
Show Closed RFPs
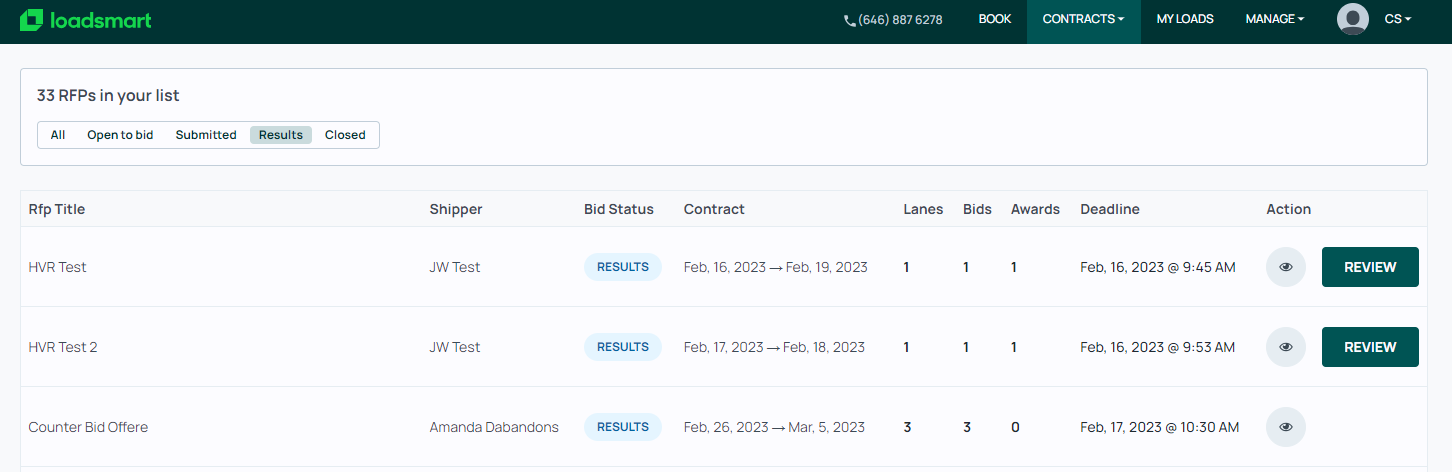pos(345,135)
